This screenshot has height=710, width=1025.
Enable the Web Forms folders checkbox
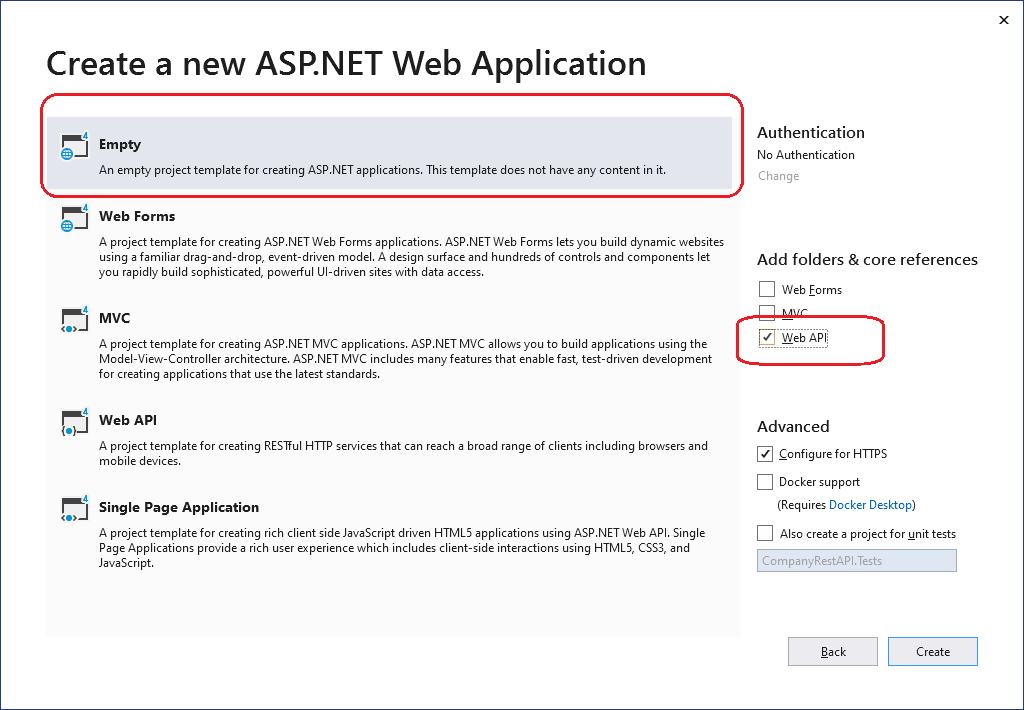point(767,289)
